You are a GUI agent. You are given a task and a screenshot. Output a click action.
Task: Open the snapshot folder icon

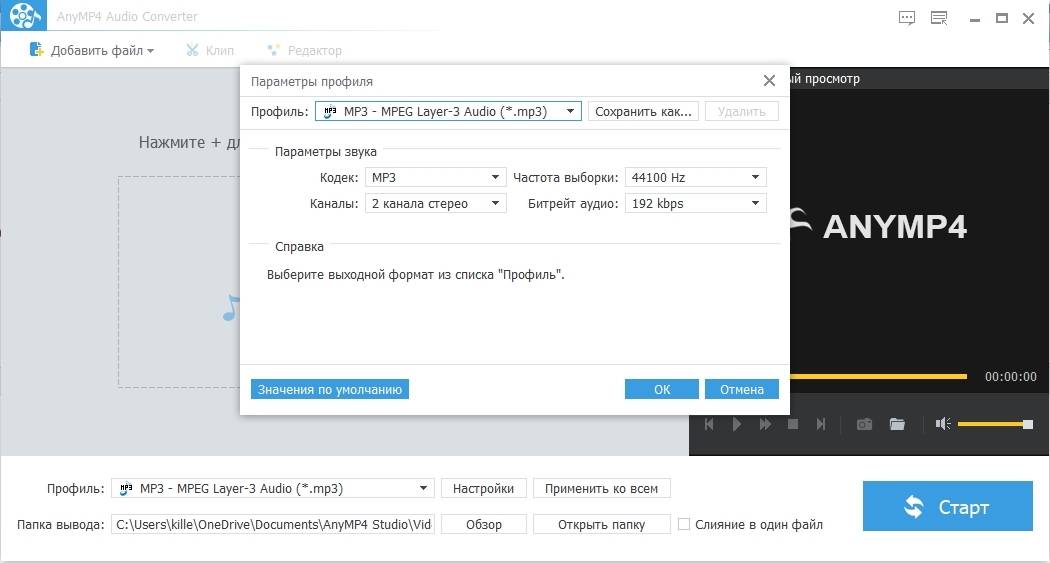(897, 424)
